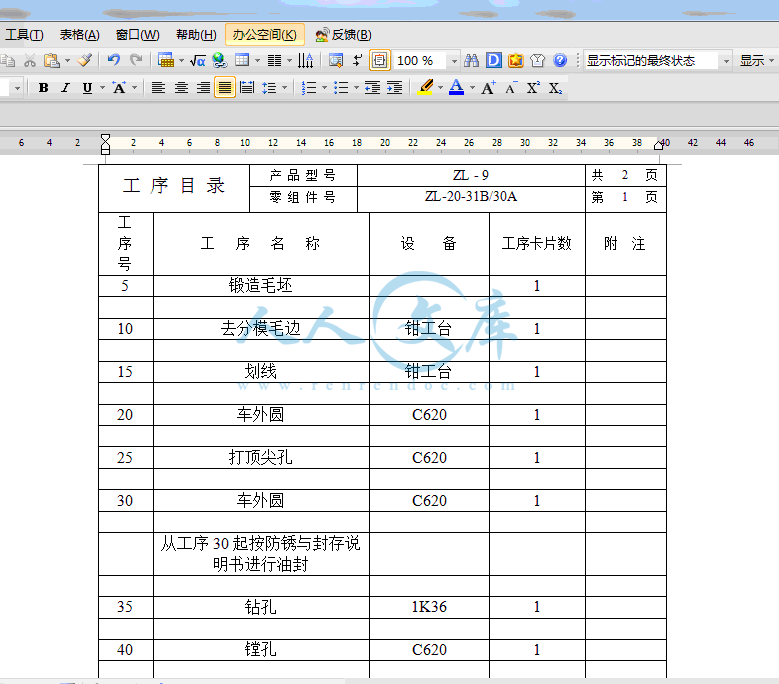Click the show paragraph marks icon
779x684 pixels.
[358, 61]
